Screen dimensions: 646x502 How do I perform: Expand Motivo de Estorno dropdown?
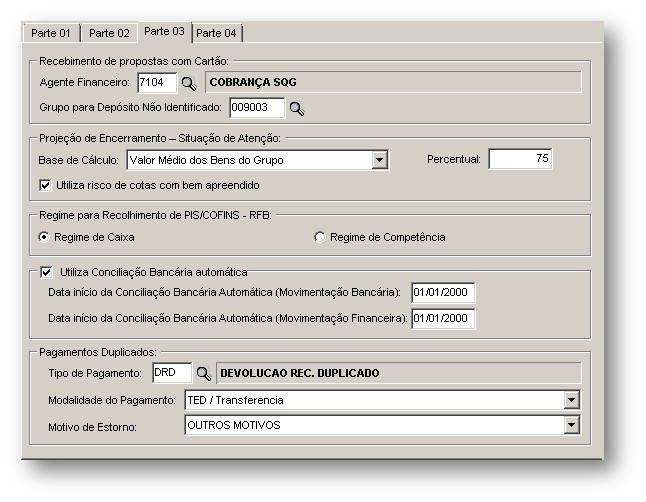pyautogui.click(x=571, y=425)
